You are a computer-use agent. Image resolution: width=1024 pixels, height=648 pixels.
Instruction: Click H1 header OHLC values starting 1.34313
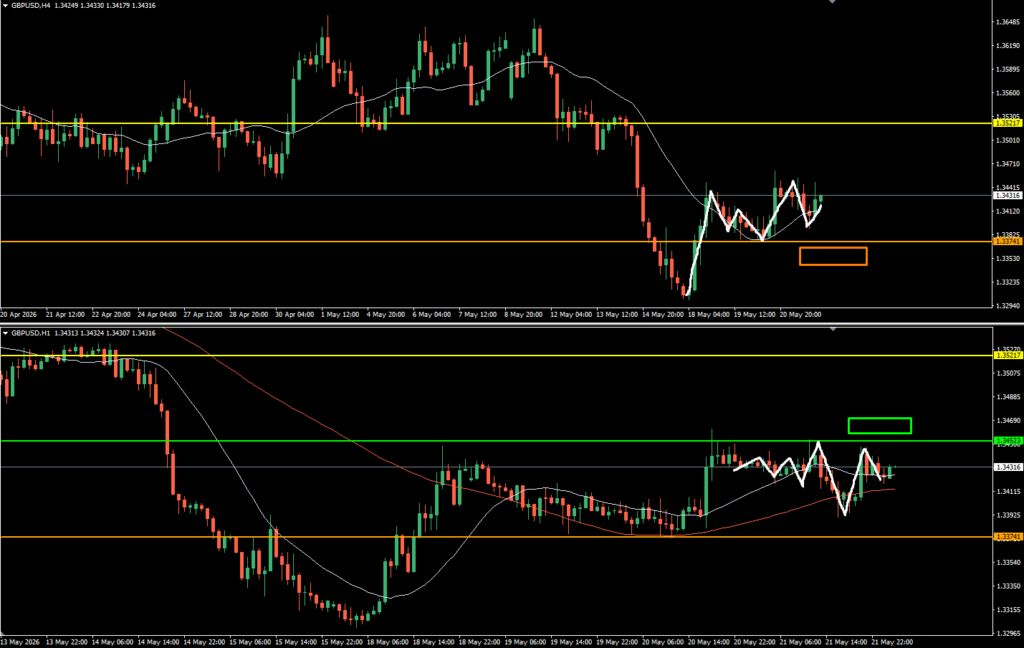(x=105, y=333)
